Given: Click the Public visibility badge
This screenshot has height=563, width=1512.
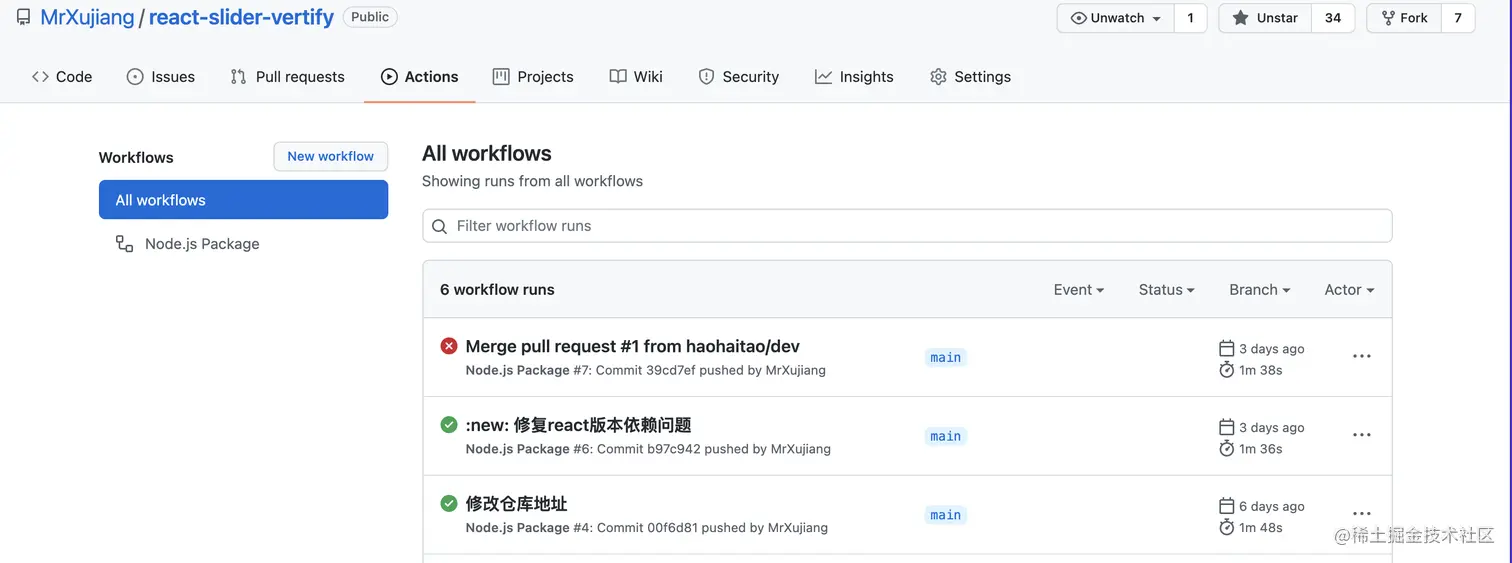Looking at the screenshot, I should (370, 17).
